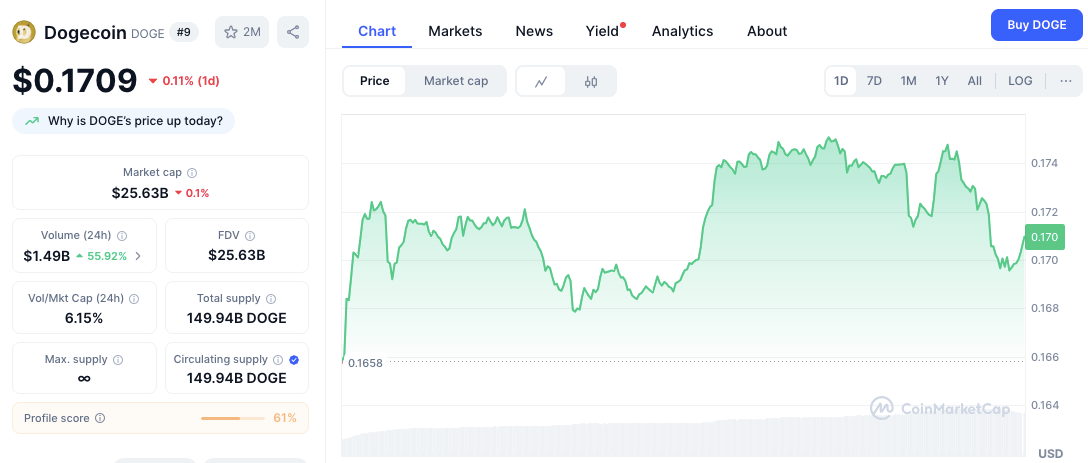Open info icon beside Total supply
The height and width of the screenshot is (463, 1088).
tap(271, 298)
